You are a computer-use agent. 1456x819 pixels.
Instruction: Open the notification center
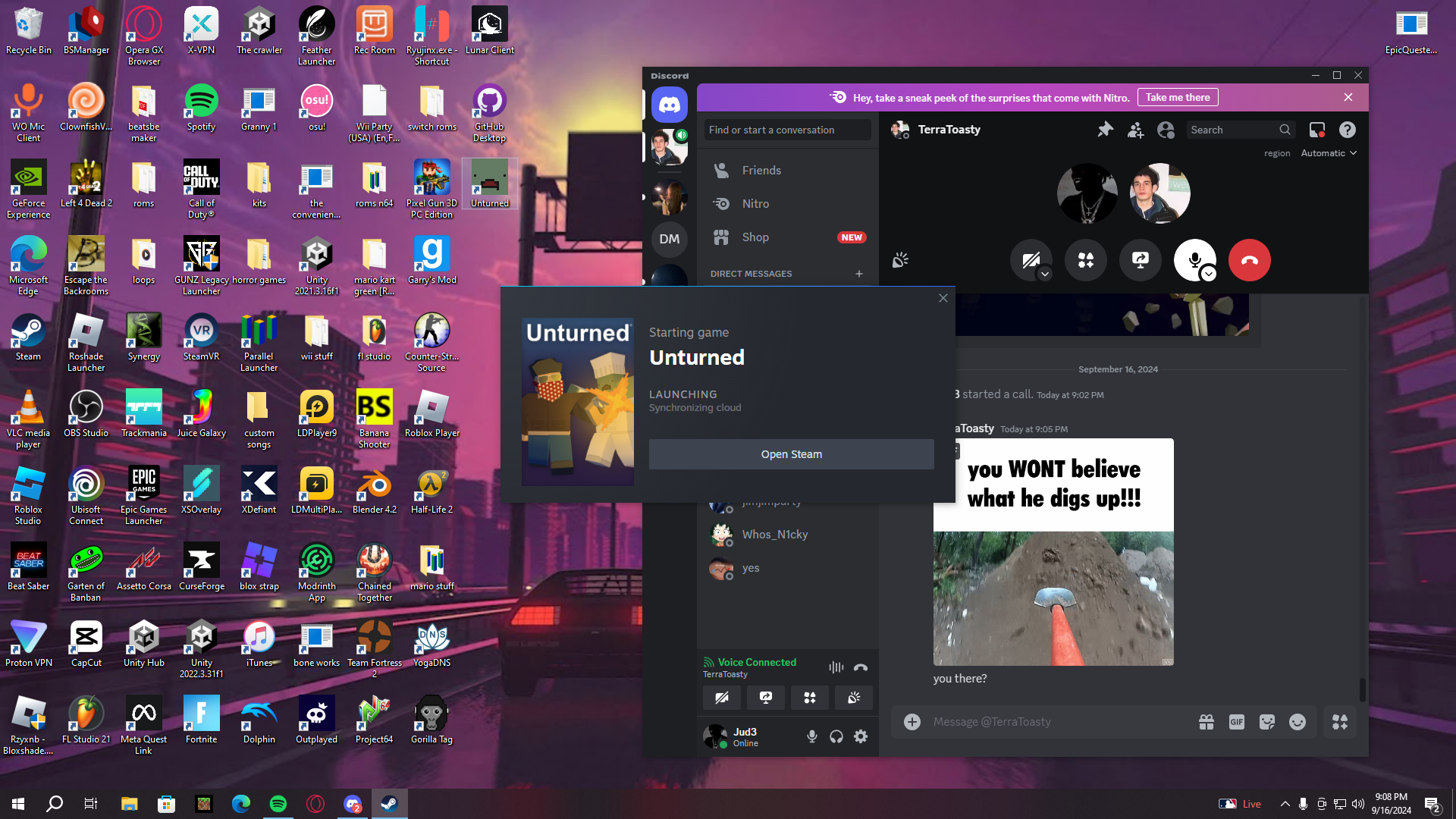[1432, 804]
